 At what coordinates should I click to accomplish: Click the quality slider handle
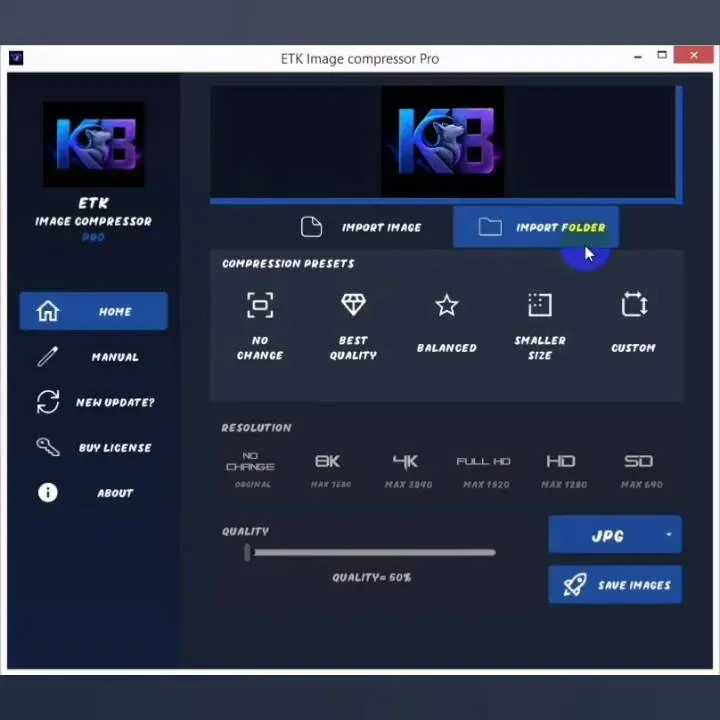pos(248,552)
